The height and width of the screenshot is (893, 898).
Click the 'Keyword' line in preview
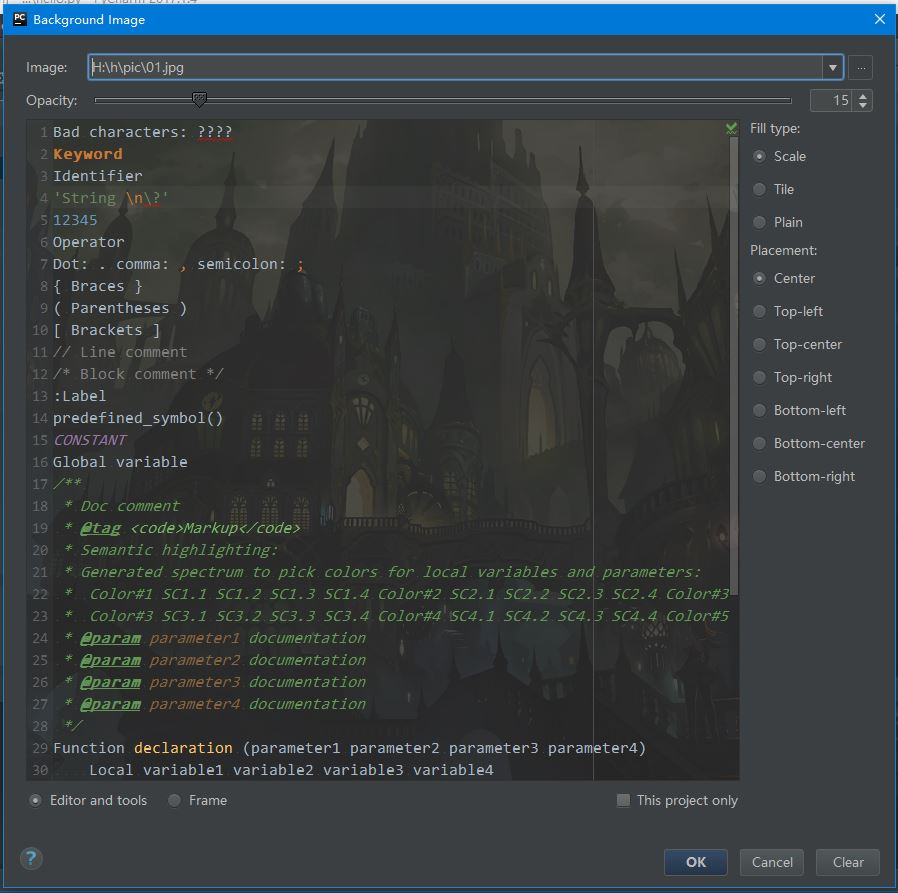pos(88,154)
